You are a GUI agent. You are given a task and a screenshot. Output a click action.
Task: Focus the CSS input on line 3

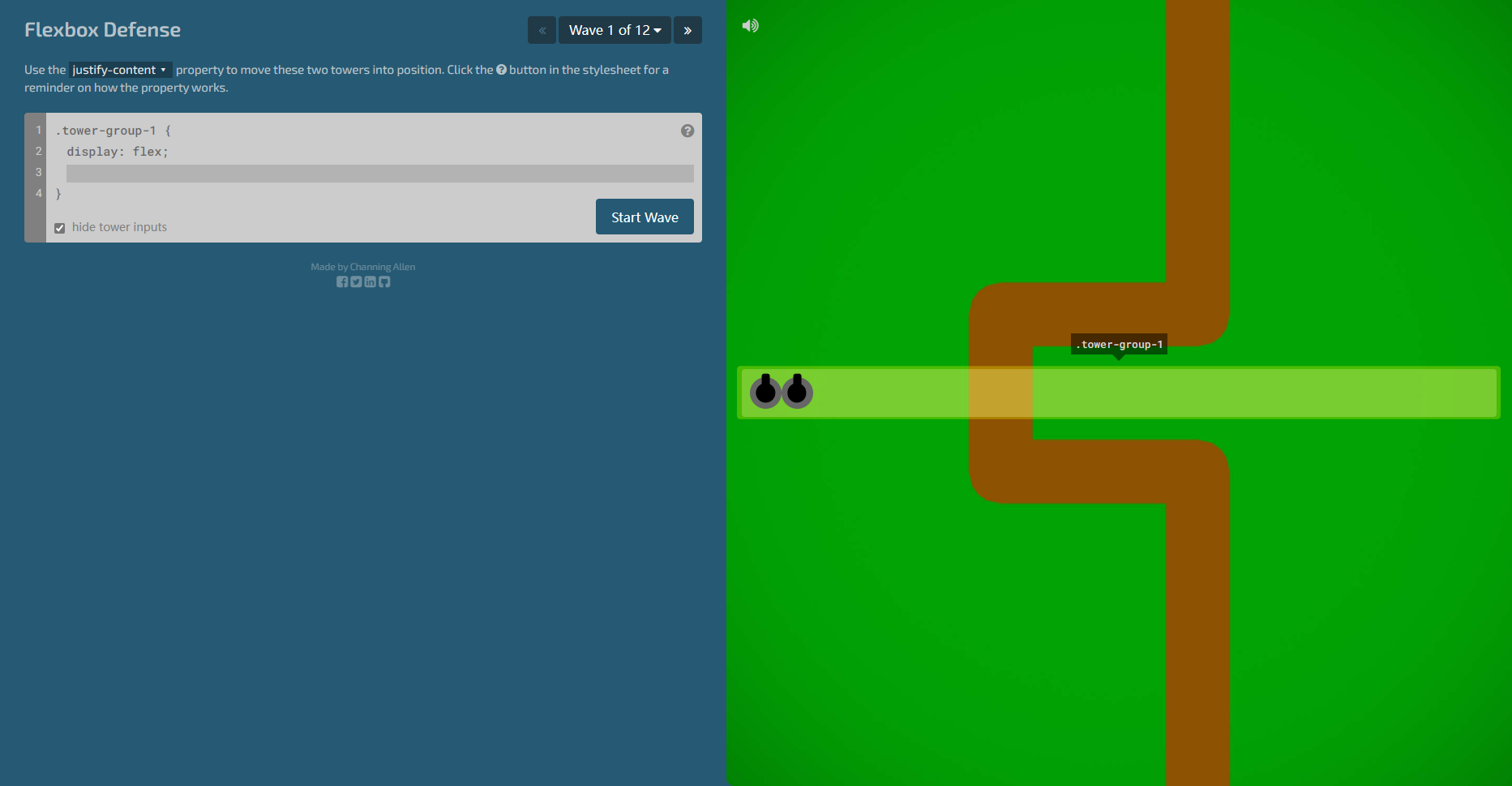pyautogui.click(x=380, y=173)
